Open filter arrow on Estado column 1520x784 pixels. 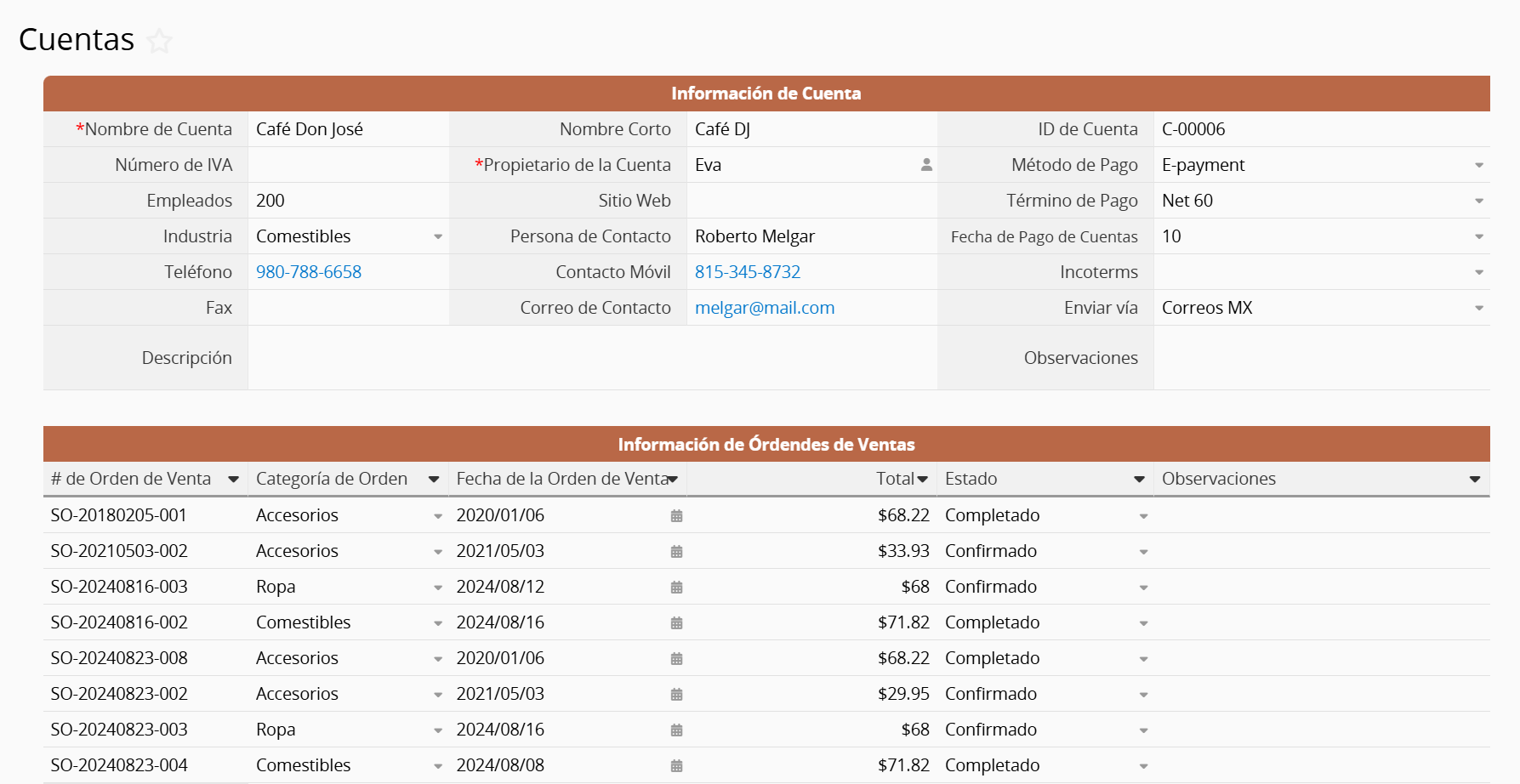1139,480
